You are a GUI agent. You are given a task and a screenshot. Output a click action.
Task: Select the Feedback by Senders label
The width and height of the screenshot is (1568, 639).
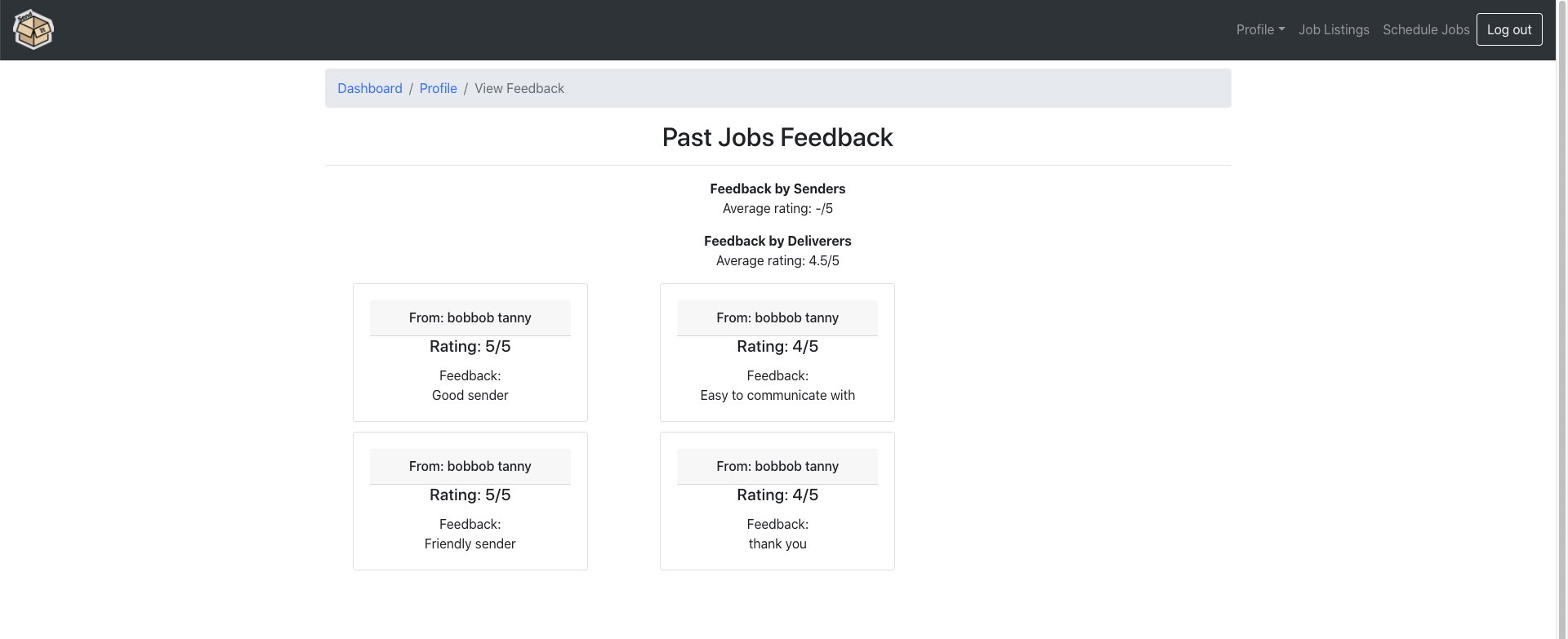tap(777, 189)
